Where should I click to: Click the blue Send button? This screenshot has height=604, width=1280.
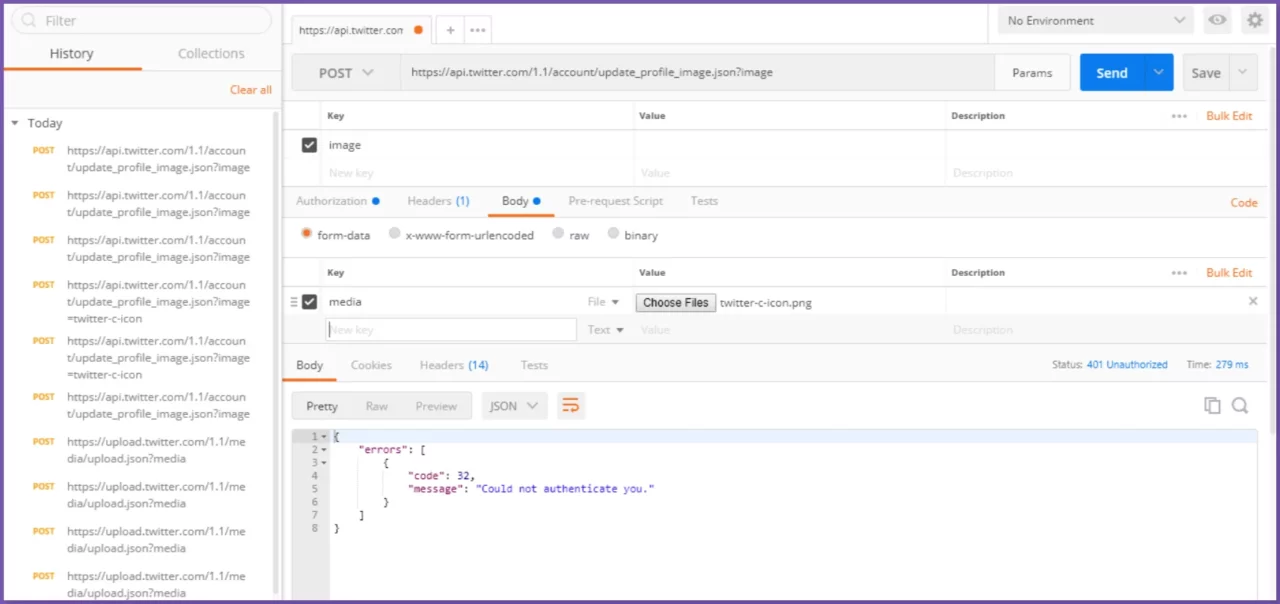click(1111, 73)
